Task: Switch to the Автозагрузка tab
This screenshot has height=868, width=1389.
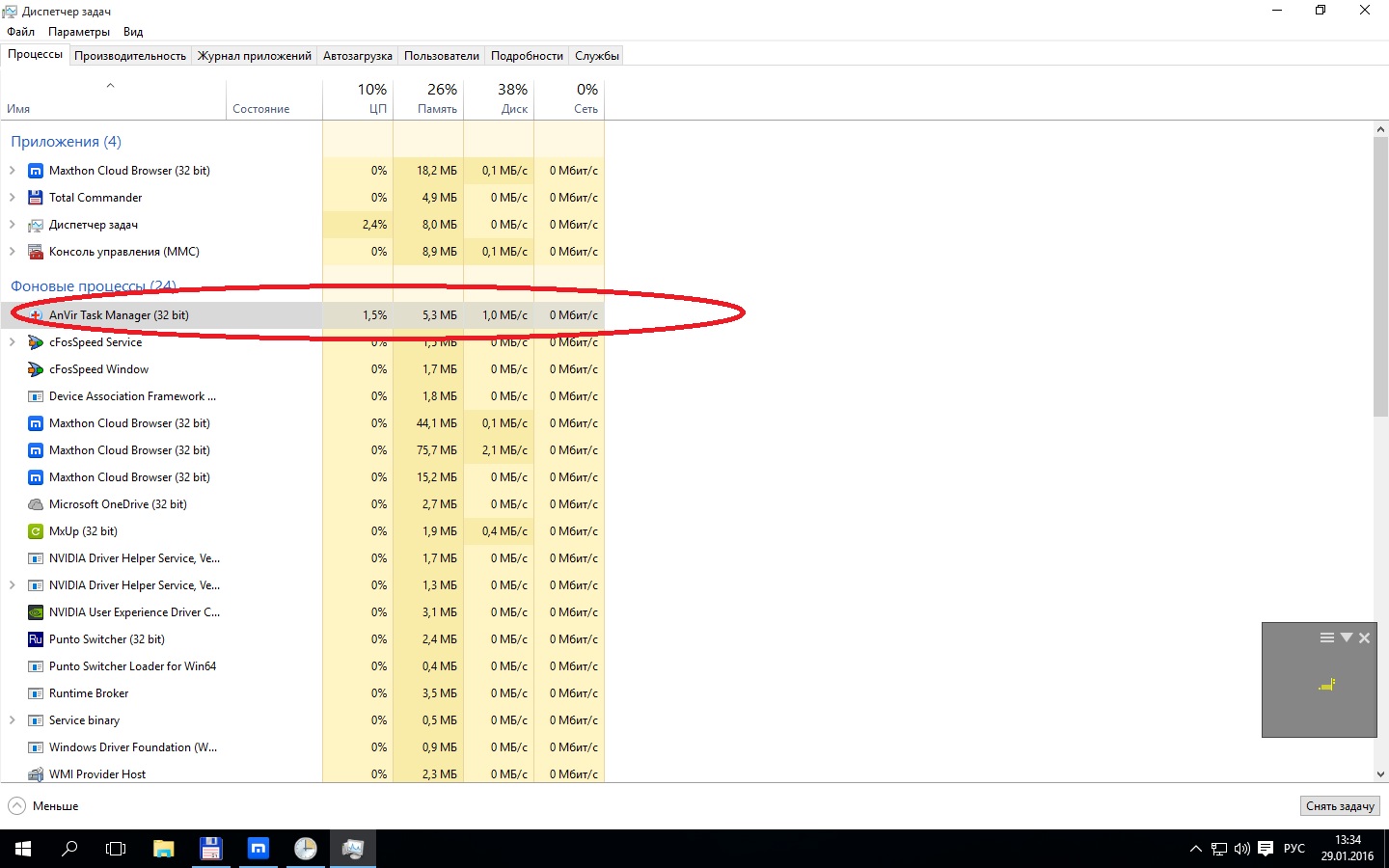Action: click(358, 56)
